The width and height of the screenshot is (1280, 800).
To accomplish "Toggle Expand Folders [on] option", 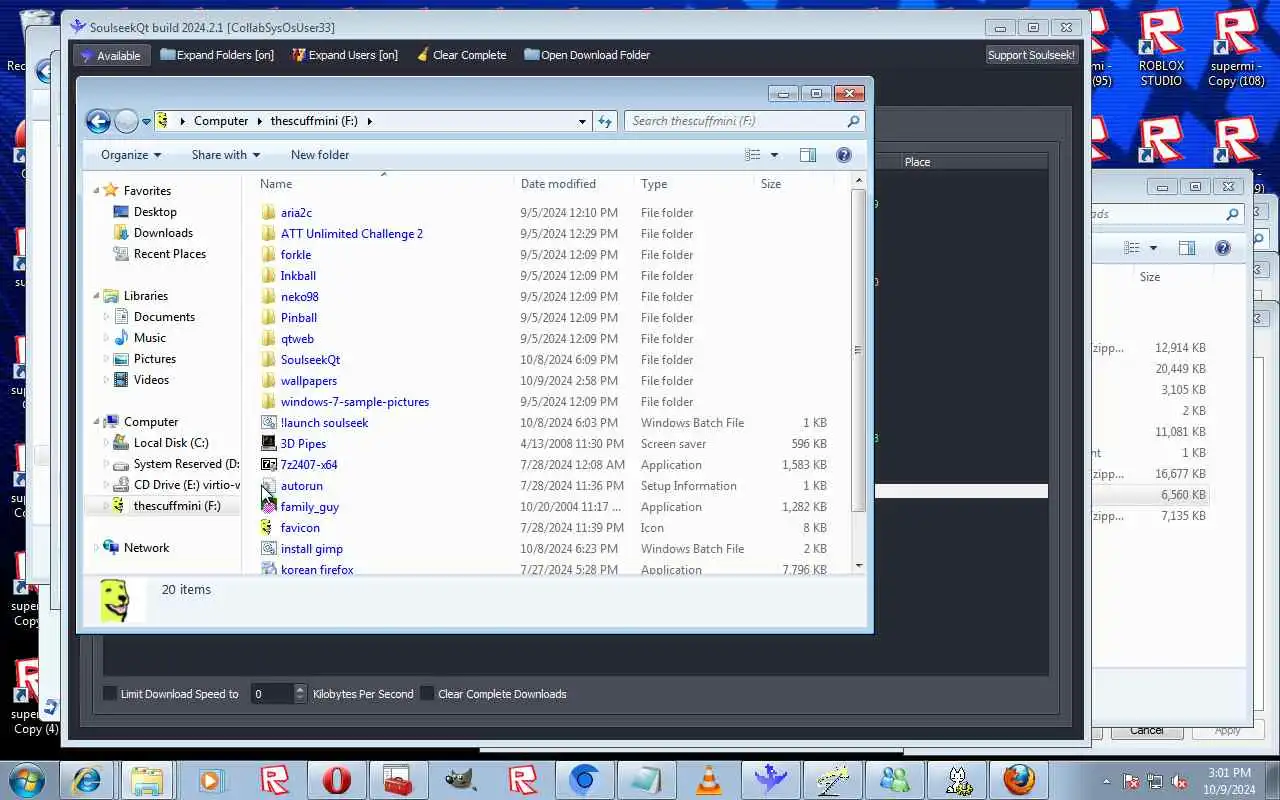I will [x=216, y=55].
